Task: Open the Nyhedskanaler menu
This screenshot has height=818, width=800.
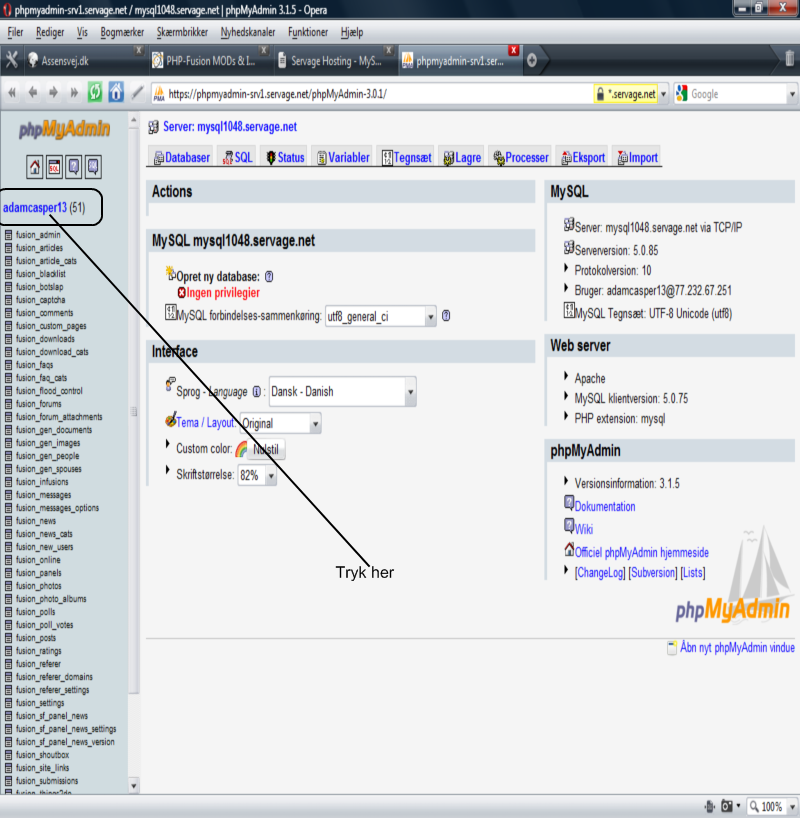Action: 247,32
